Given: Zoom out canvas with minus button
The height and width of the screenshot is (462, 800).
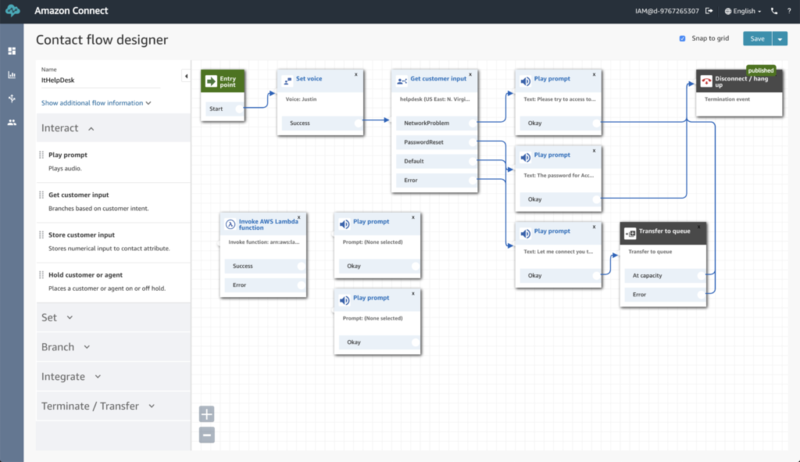Looking at the screenshot, I should tap(207, 435).
